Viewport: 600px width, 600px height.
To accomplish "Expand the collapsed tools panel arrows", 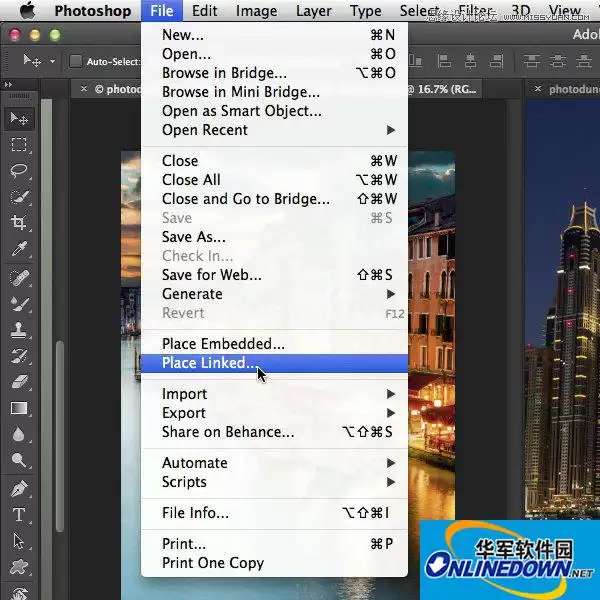I will (x=8, y=85).
